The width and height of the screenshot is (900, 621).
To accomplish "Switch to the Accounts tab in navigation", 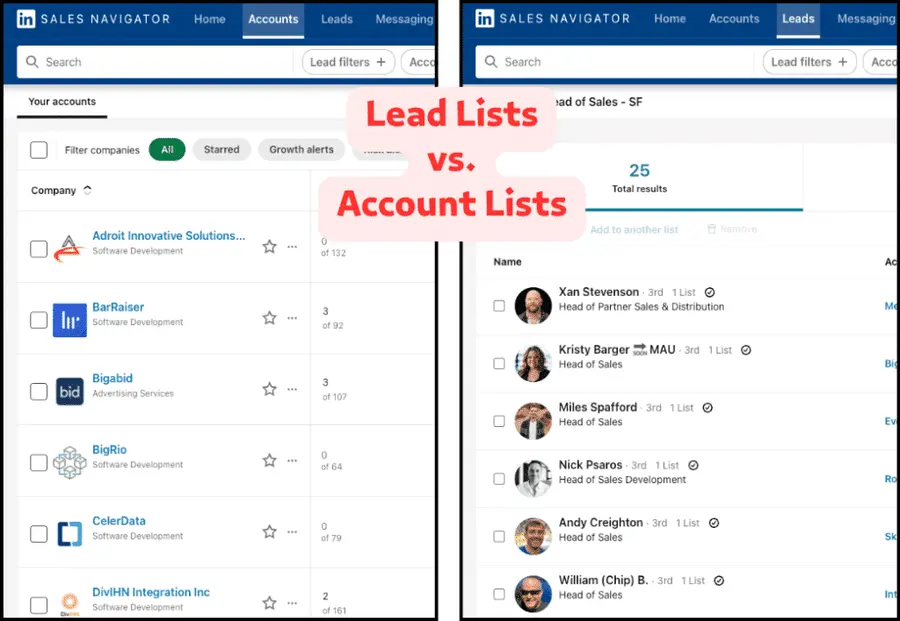I will 272,18.
